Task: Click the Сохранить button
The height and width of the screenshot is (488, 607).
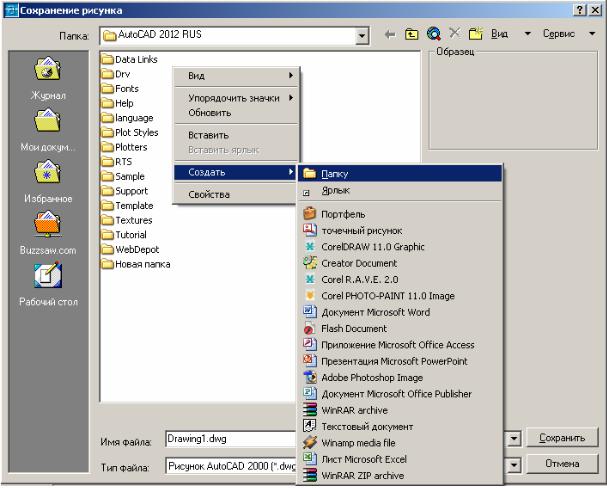Action: 562,438
